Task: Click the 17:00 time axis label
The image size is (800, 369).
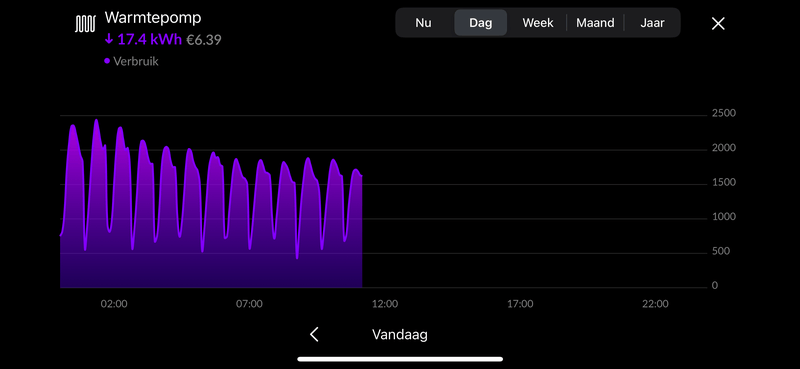Action: (520, 304)
